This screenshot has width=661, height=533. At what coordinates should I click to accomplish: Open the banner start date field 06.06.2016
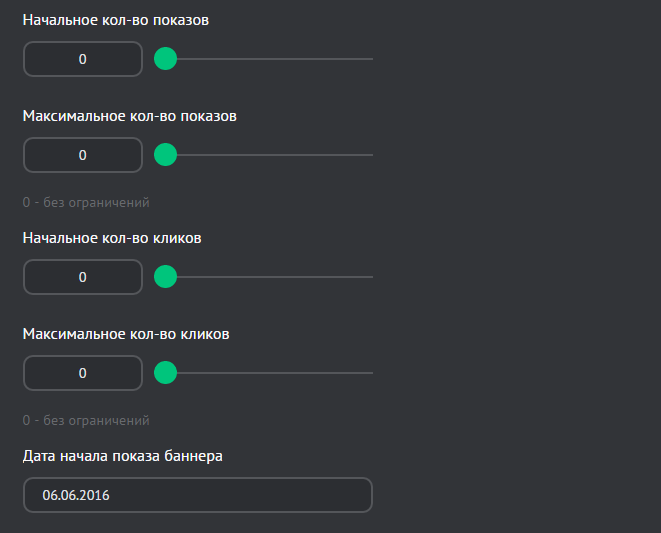pos(197,495)
